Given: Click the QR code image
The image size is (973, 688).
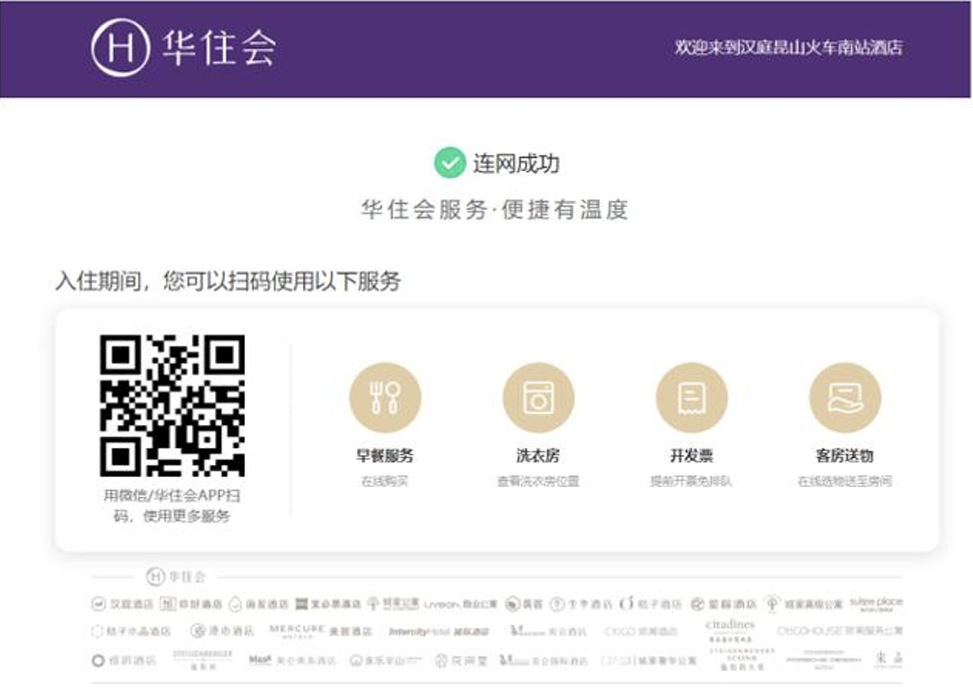Looking at the screenshot, I should point(172,405).
